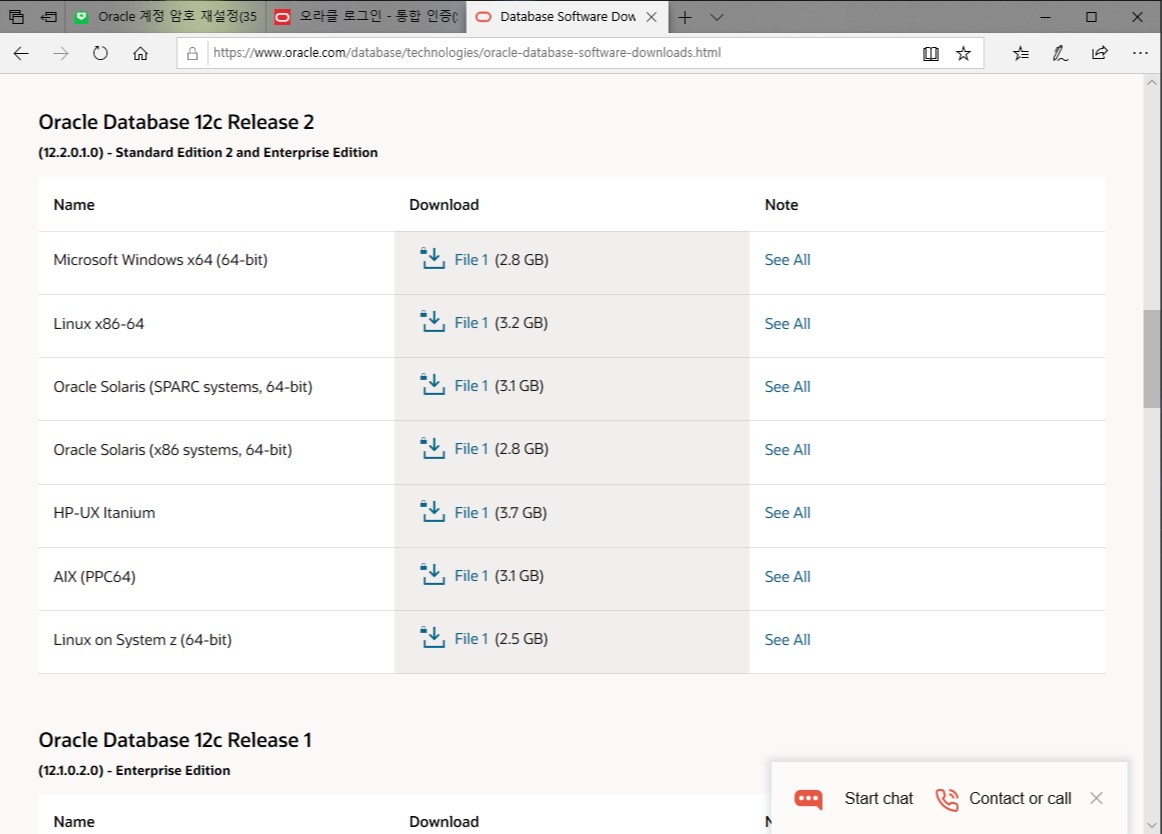Click the scrollbar up arrow

(x=1152, y=82)
